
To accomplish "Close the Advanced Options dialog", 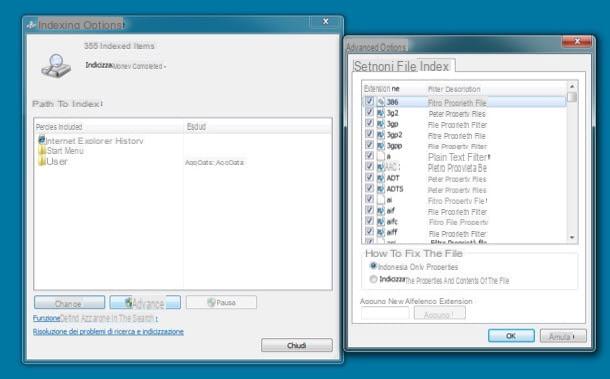I will point(577,41).
